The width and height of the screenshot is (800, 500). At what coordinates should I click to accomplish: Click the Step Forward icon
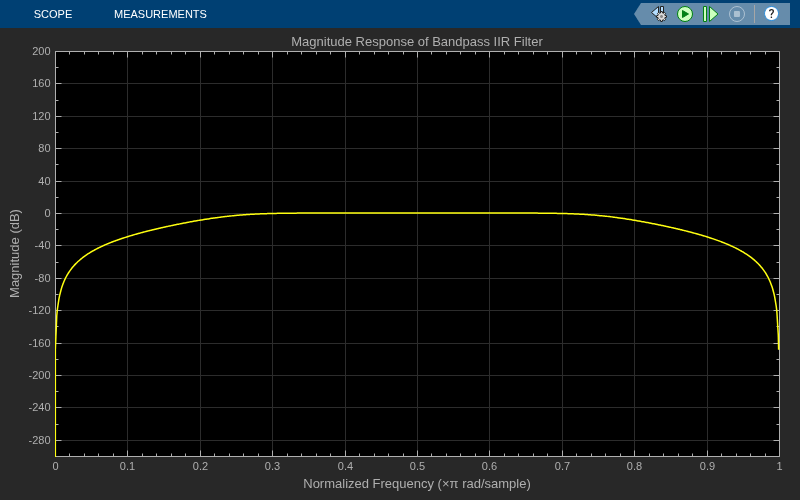point(710,14)
